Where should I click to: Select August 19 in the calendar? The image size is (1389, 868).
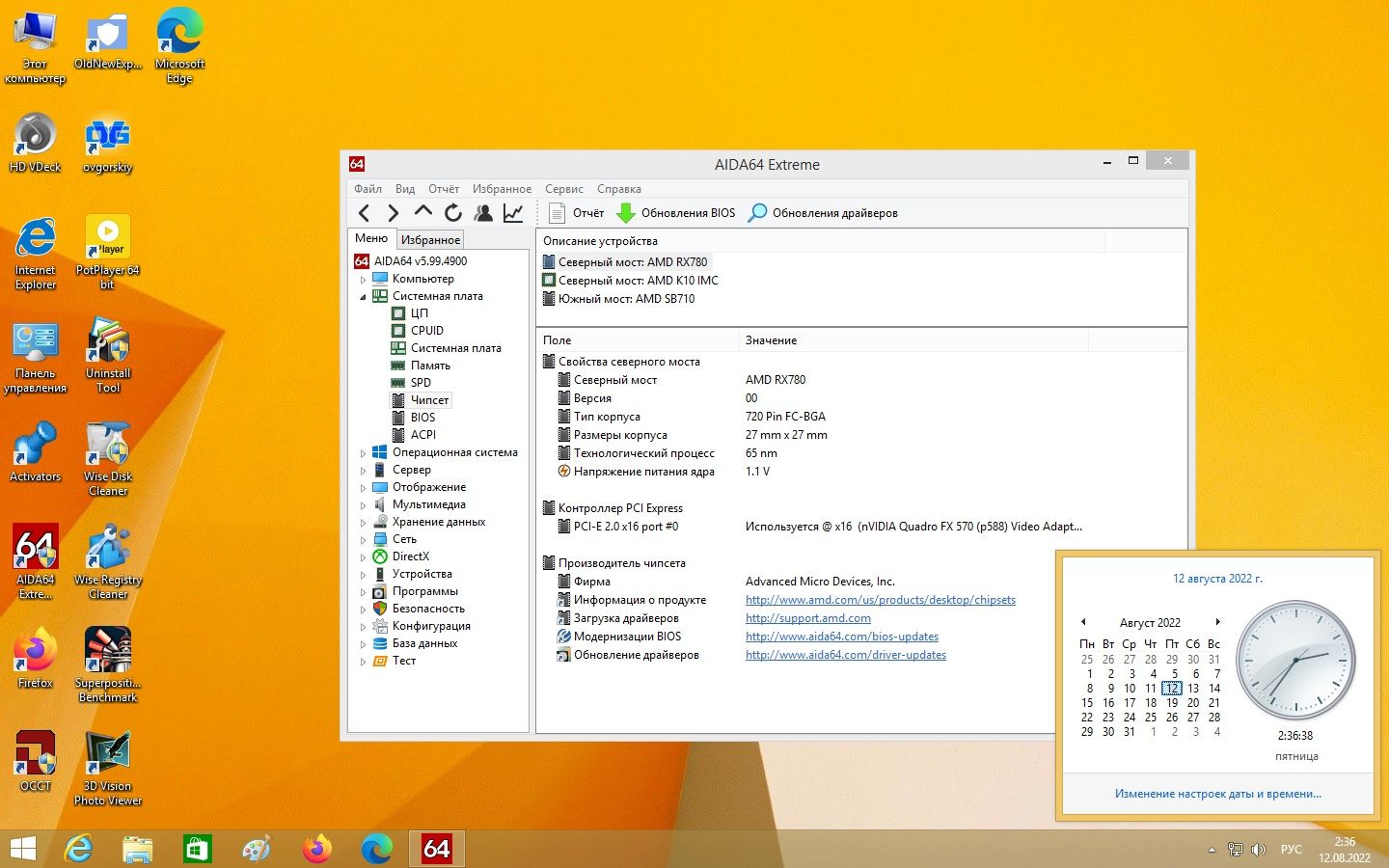pos(1172,703)
